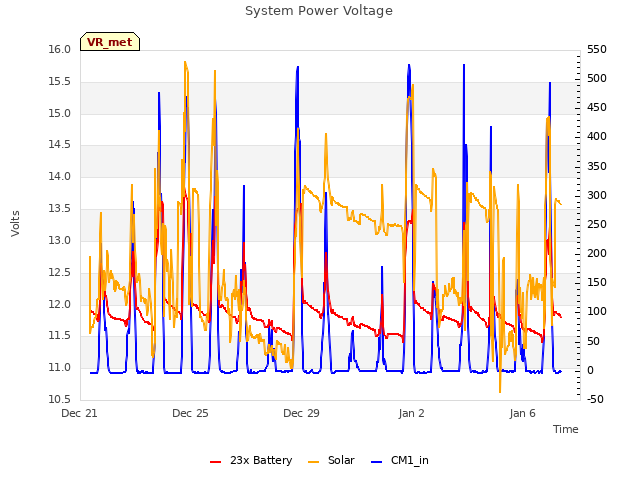Image resolution: width=640 pixels, height=480 pixels.
Task: Click the 12.0 left axis value
Action: 60,304
